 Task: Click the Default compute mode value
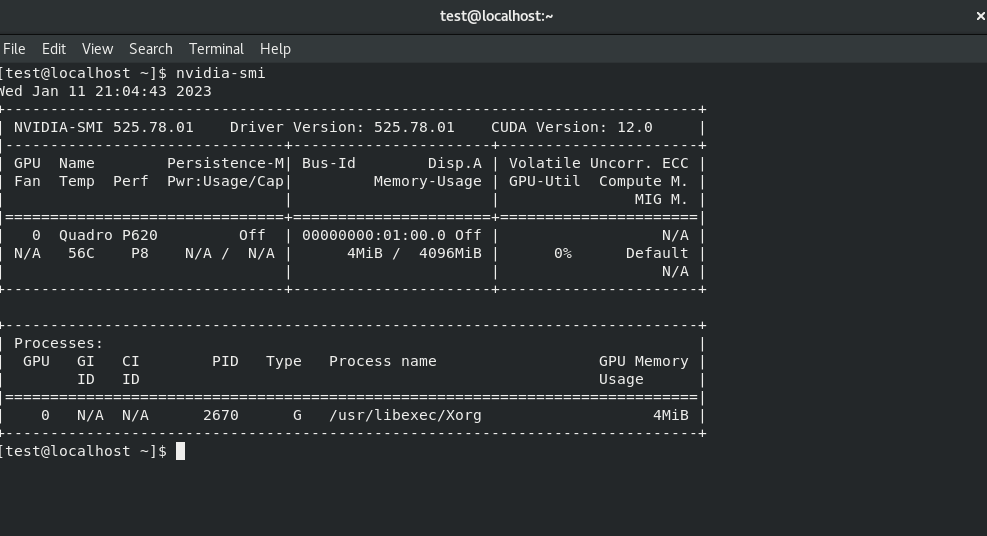tap(657, 254)
